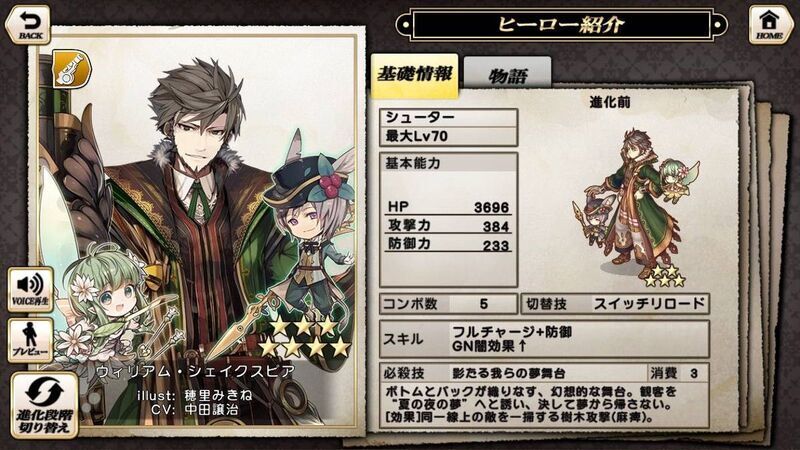Viewport: 800px width, 450px height.
Task: Toggle evolution stage with 進化段階切り替え
Action: [x=45, y=405]
